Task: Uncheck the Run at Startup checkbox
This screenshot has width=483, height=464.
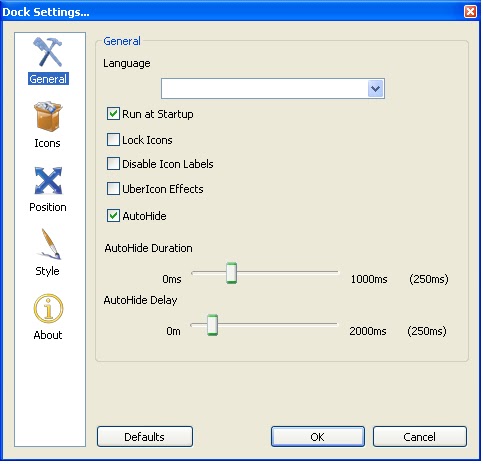Action: tap(113, 114)
